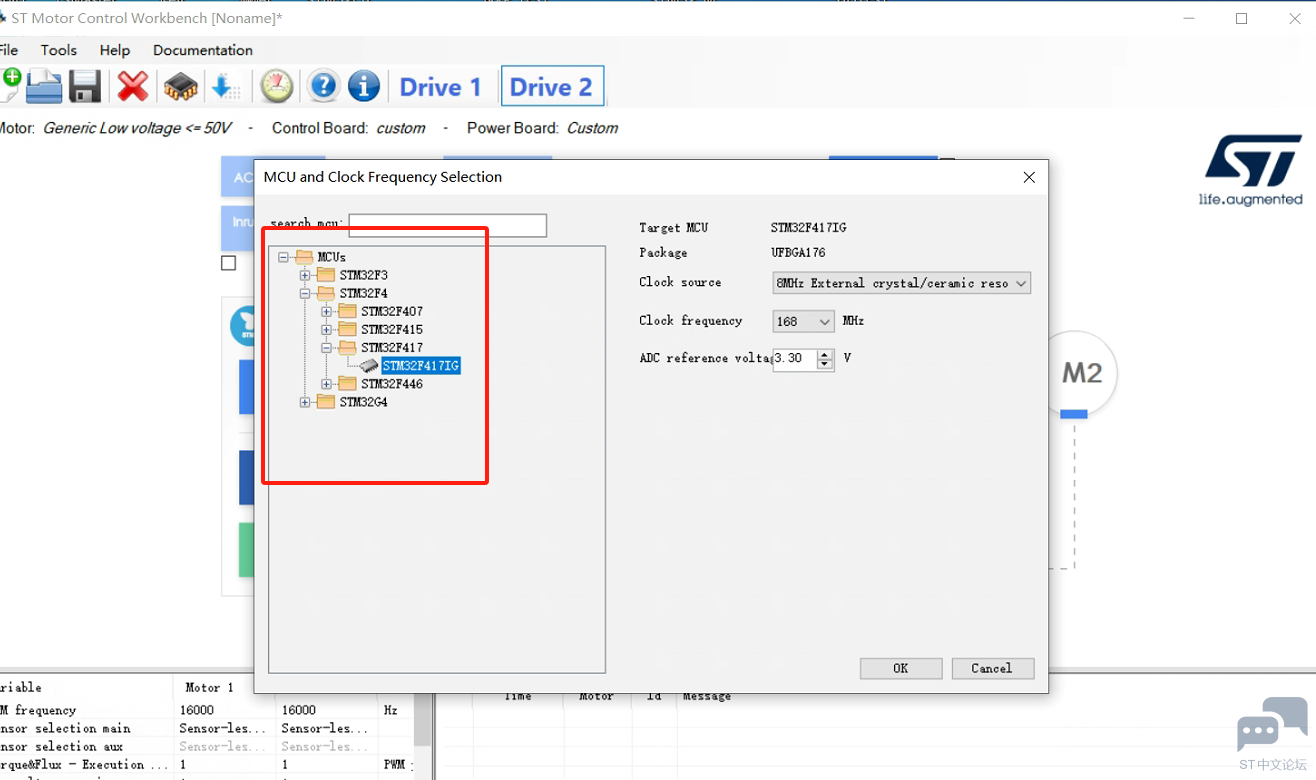The height and width of the screenshot is (780, 1316).
Task: Expand the STM32G4 family node
Action: pos(305,402)
